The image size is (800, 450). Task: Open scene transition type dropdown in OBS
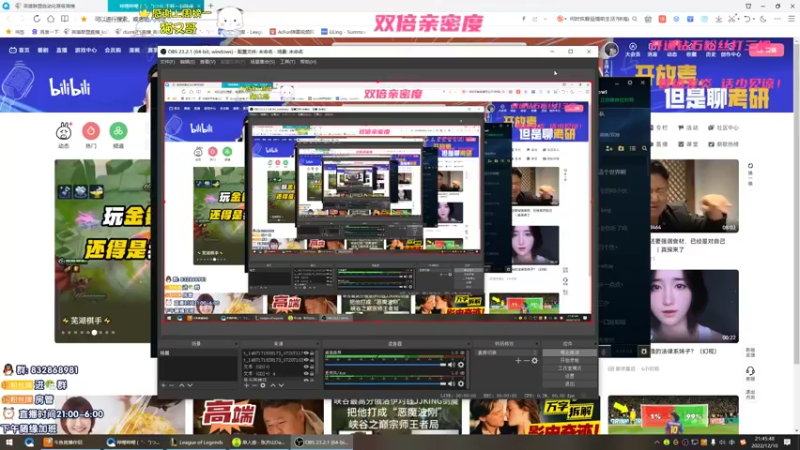507,353
